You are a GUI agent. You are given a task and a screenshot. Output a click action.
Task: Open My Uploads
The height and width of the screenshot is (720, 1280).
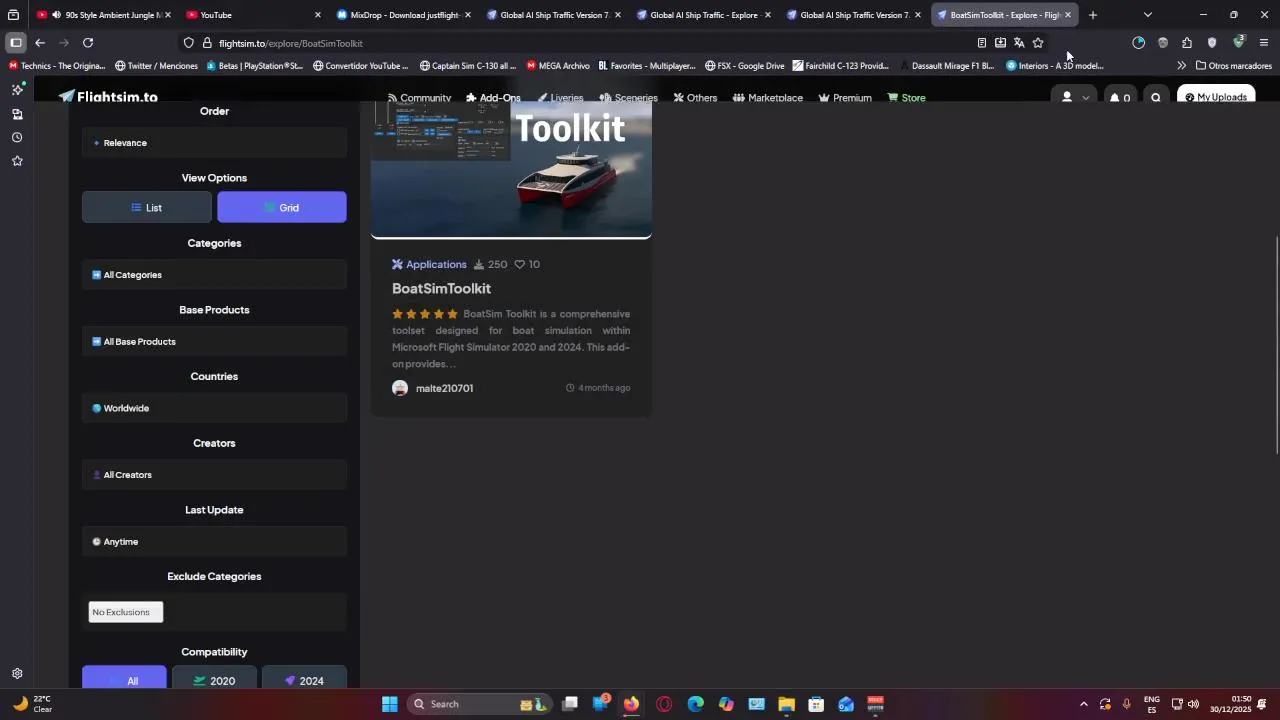point(1216,97)
